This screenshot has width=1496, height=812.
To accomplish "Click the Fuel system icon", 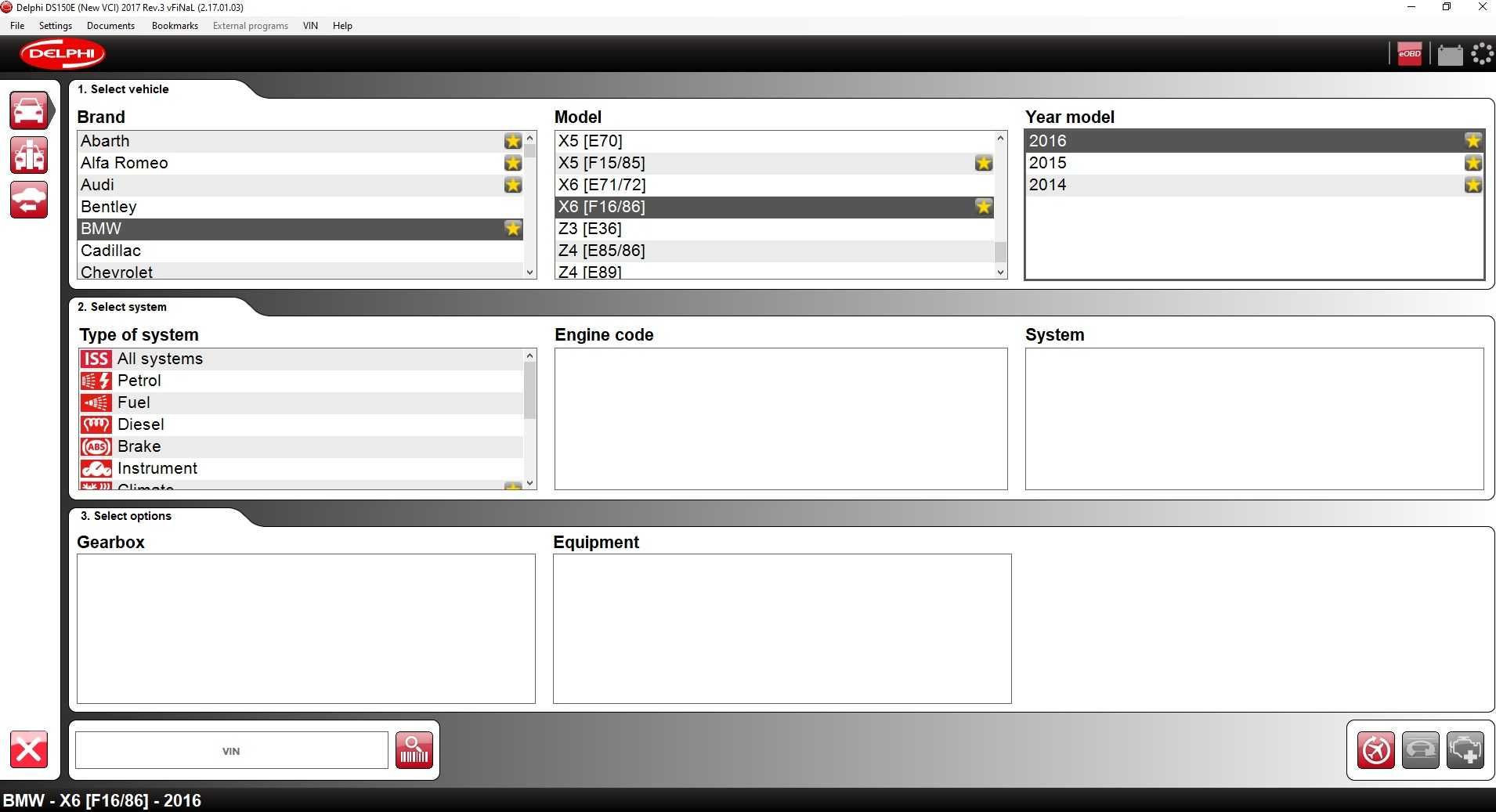I will [96, 402].
